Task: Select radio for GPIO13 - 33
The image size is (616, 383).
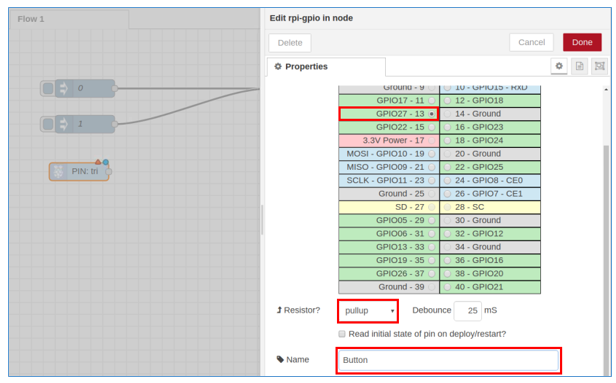Action: coord(432,247)
